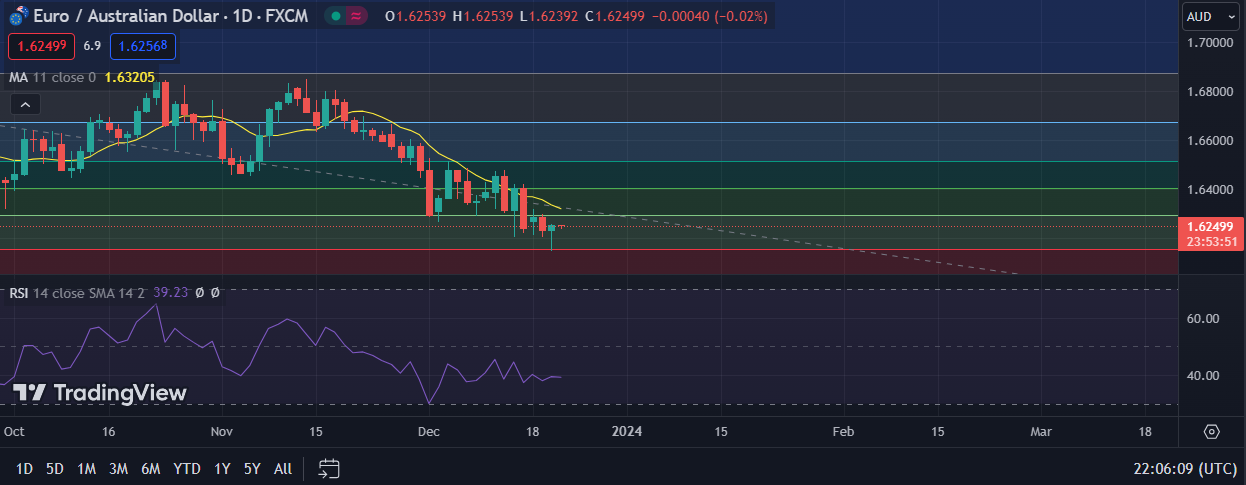Click the 1.70000 price axis label

(1209, 43)
